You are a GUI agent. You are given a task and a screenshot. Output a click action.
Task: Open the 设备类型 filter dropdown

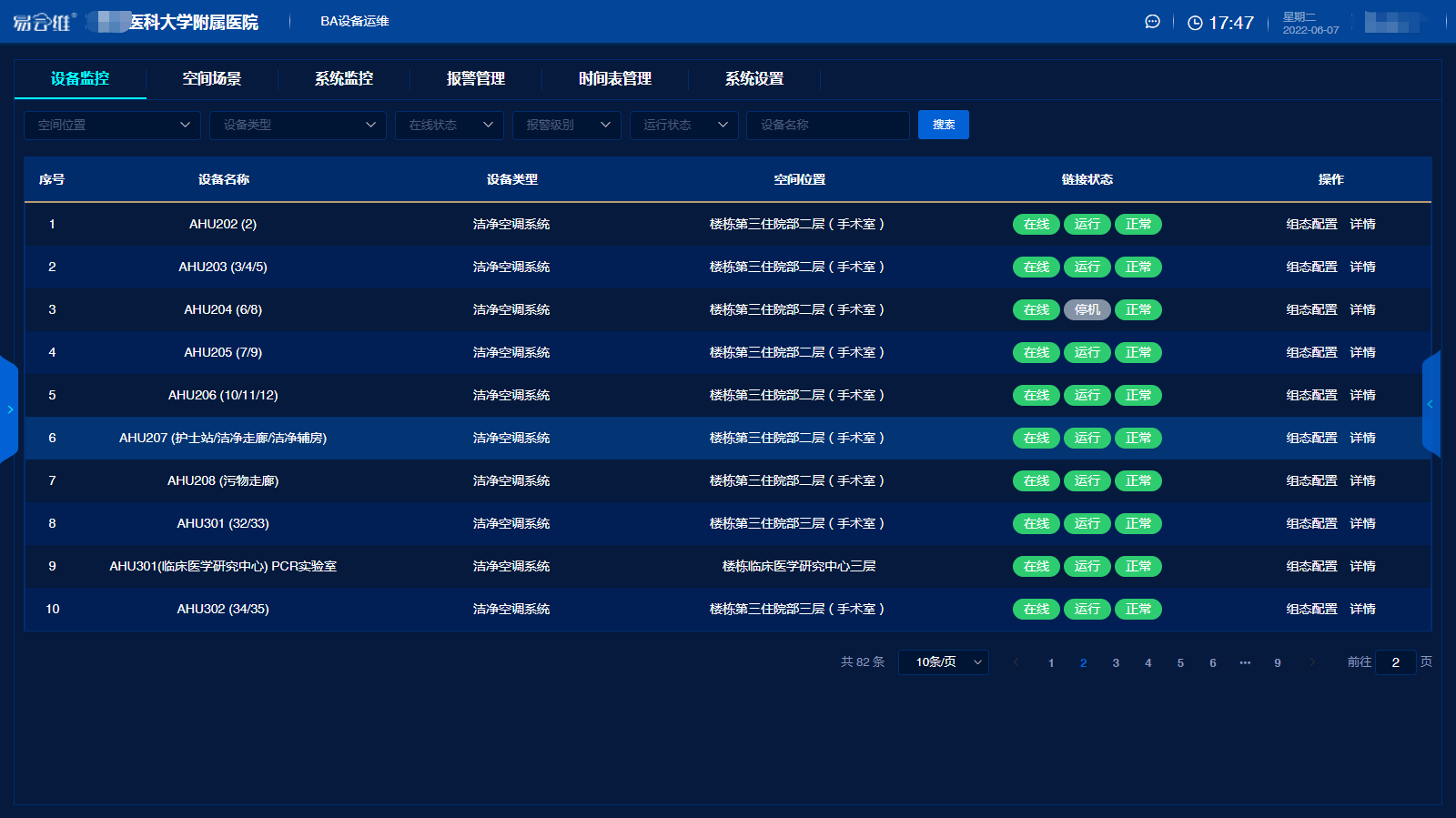(x=298, y=125)
